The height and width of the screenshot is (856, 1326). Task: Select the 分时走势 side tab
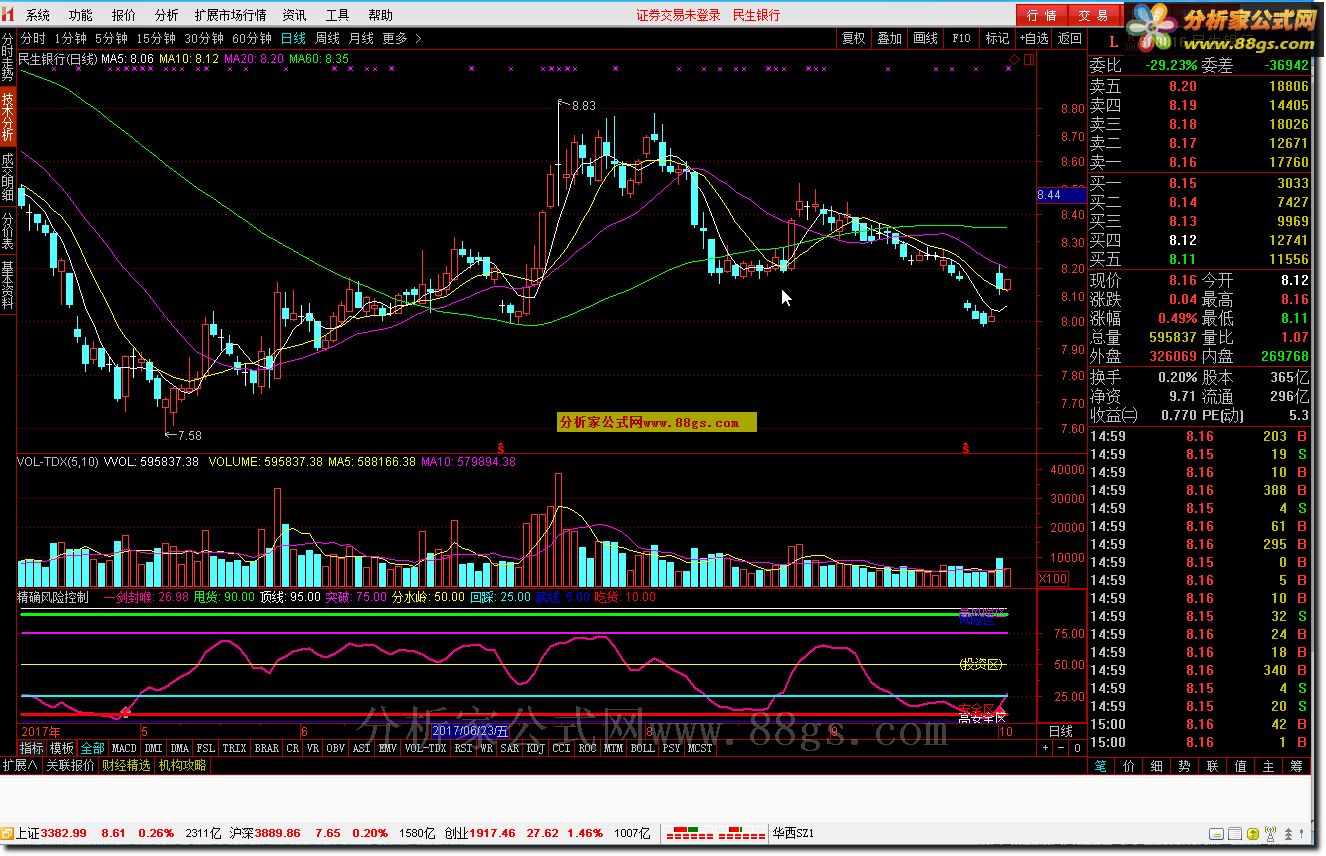point(8,57)
